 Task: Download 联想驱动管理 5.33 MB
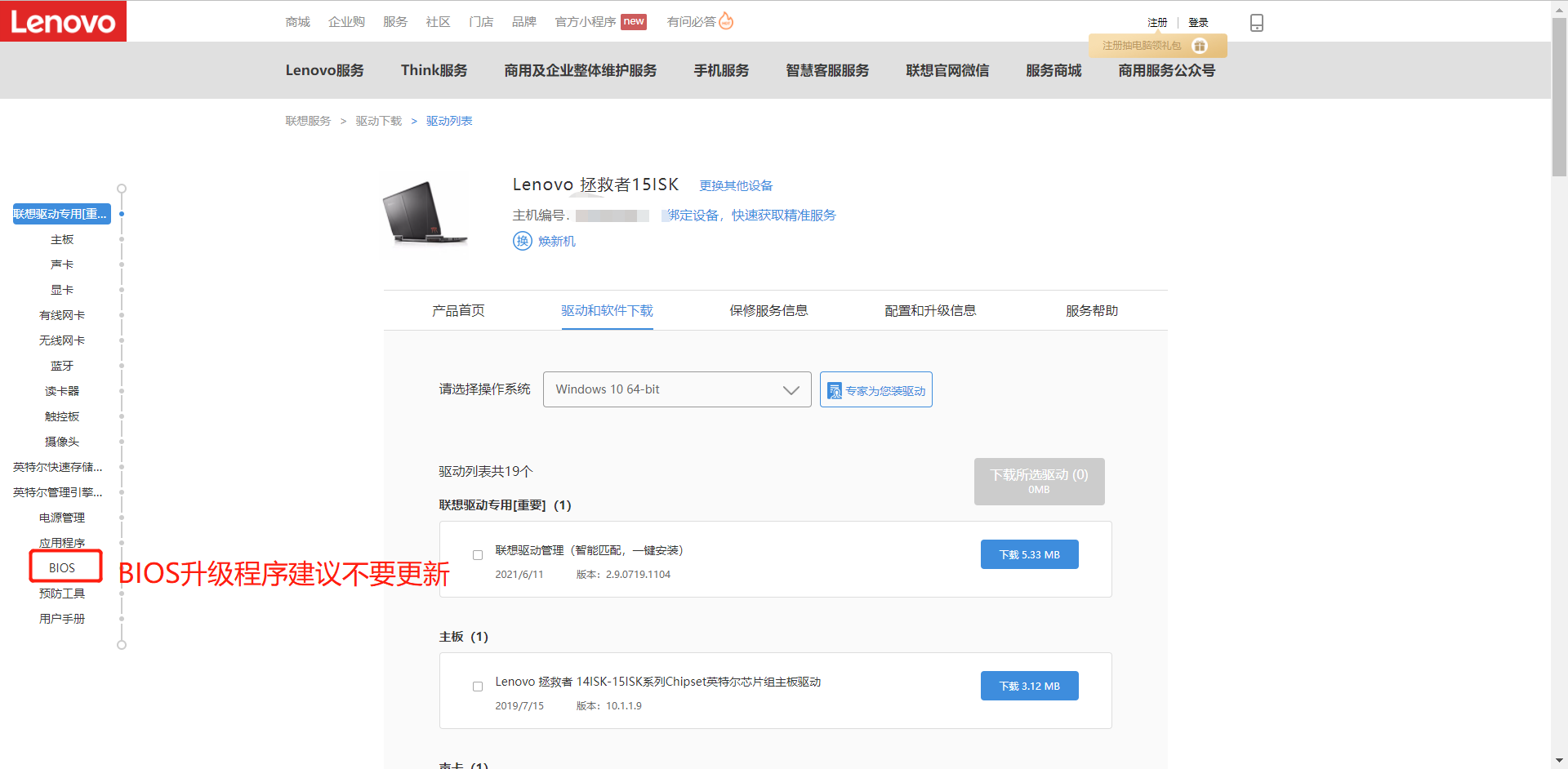[1029, 554]
